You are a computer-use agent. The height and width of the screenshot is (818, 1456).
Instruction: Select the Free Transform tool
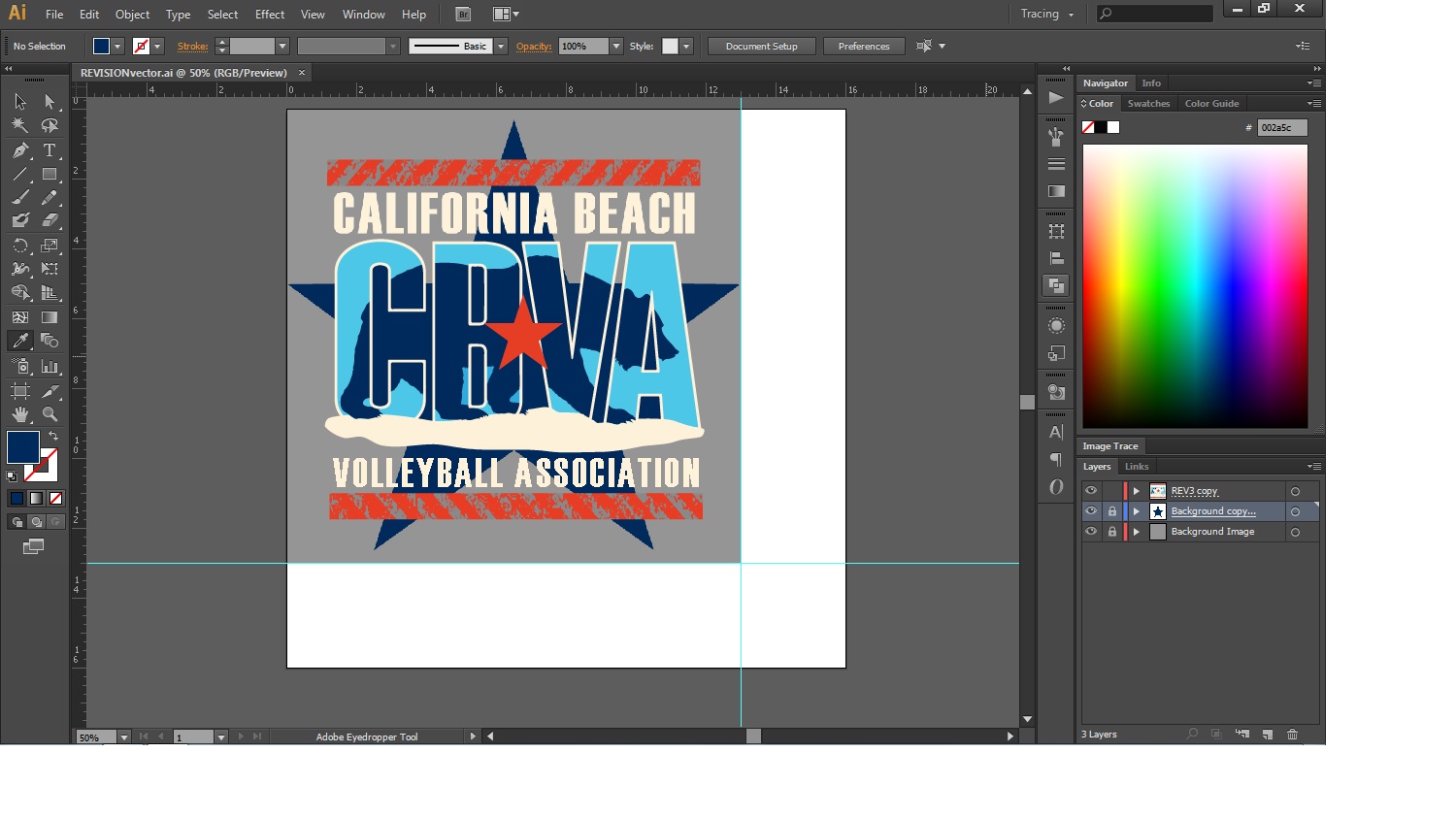50,269
